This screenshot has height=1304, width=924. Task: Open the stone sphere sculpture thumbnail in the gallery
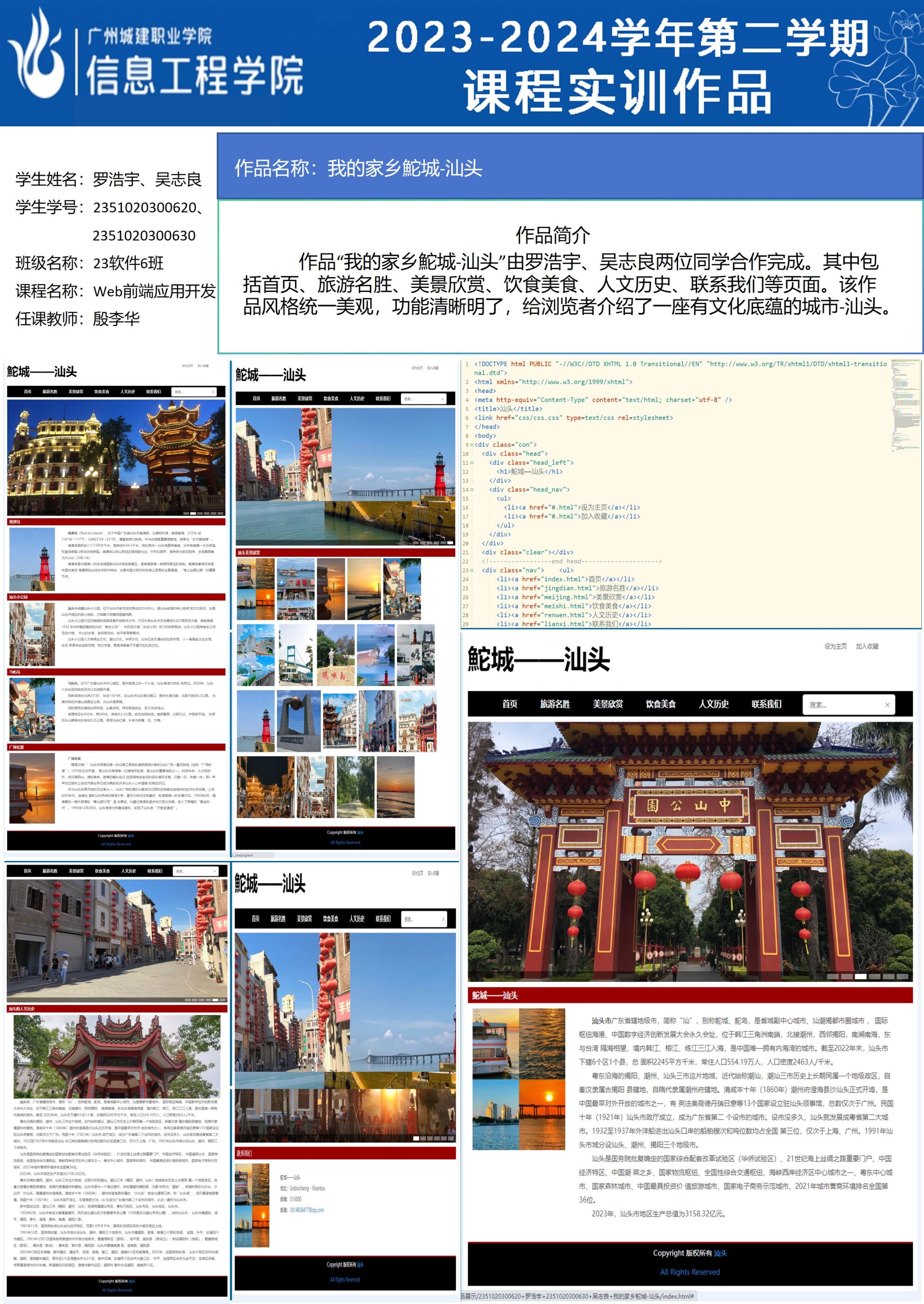click(298, 721)
